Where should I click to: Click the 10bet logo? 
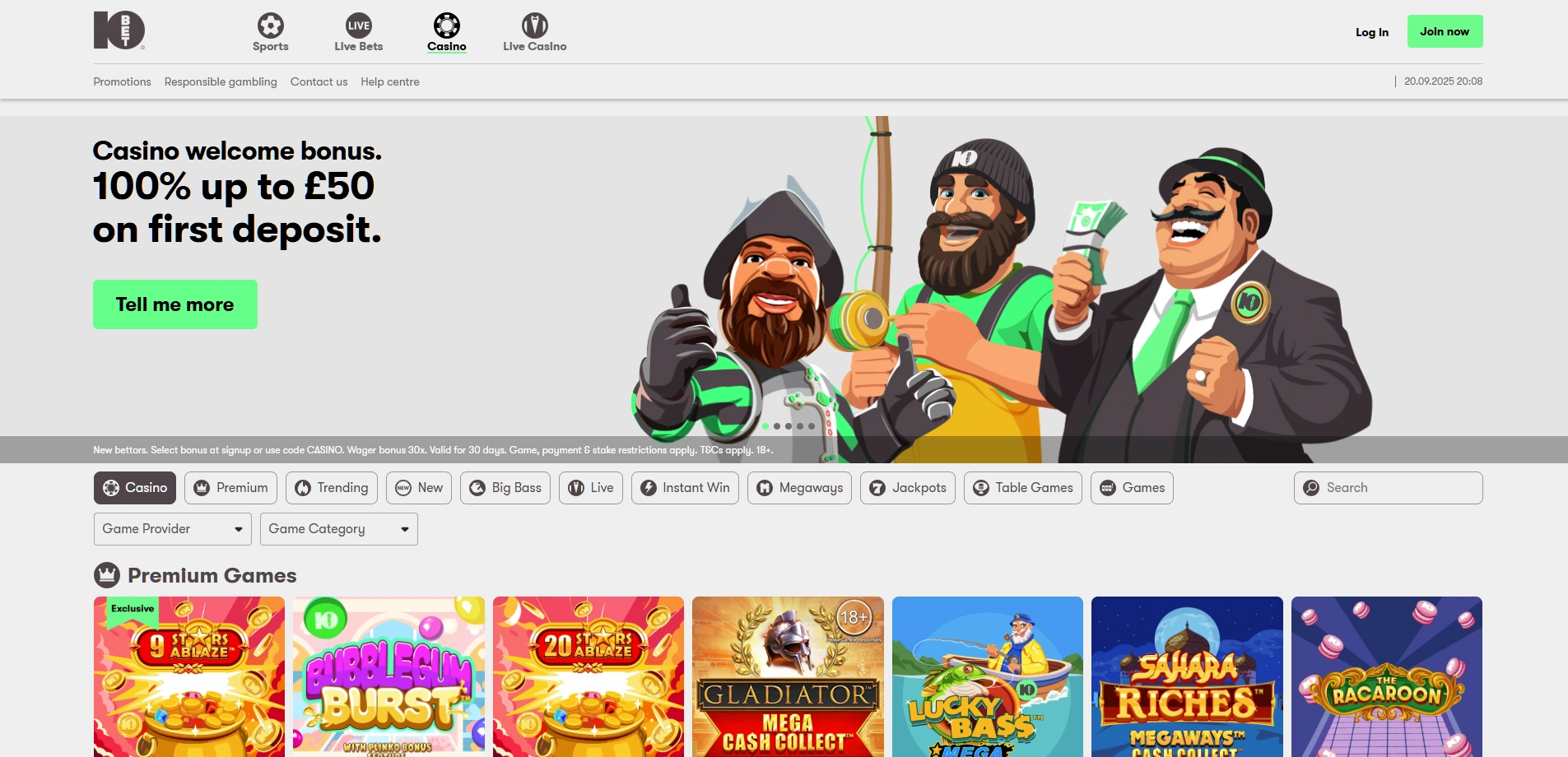click(118, 30)
